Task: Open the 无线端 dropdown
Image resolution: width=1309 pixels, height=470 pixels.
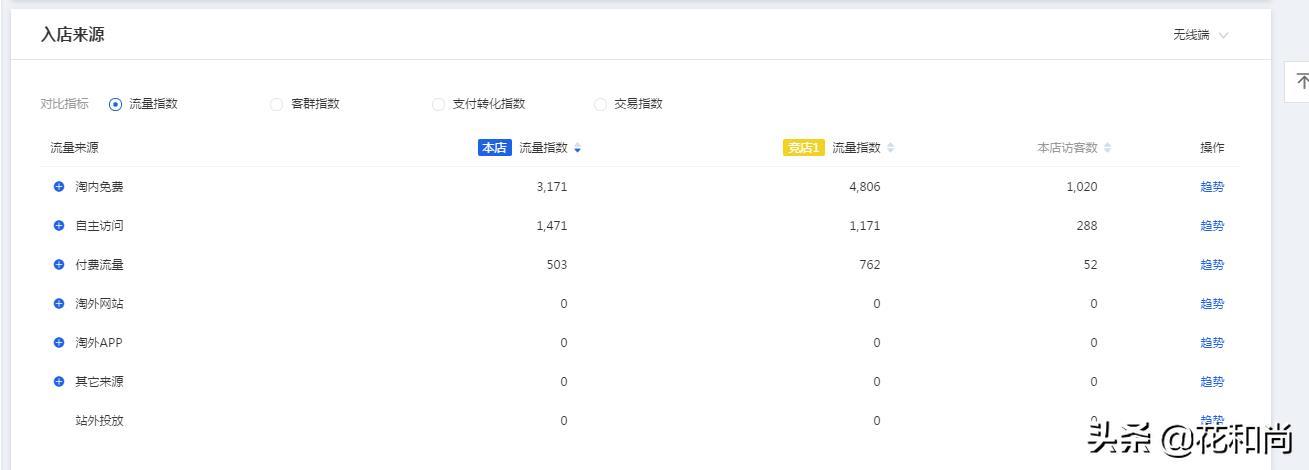Action: click(x=1201, y=35)
